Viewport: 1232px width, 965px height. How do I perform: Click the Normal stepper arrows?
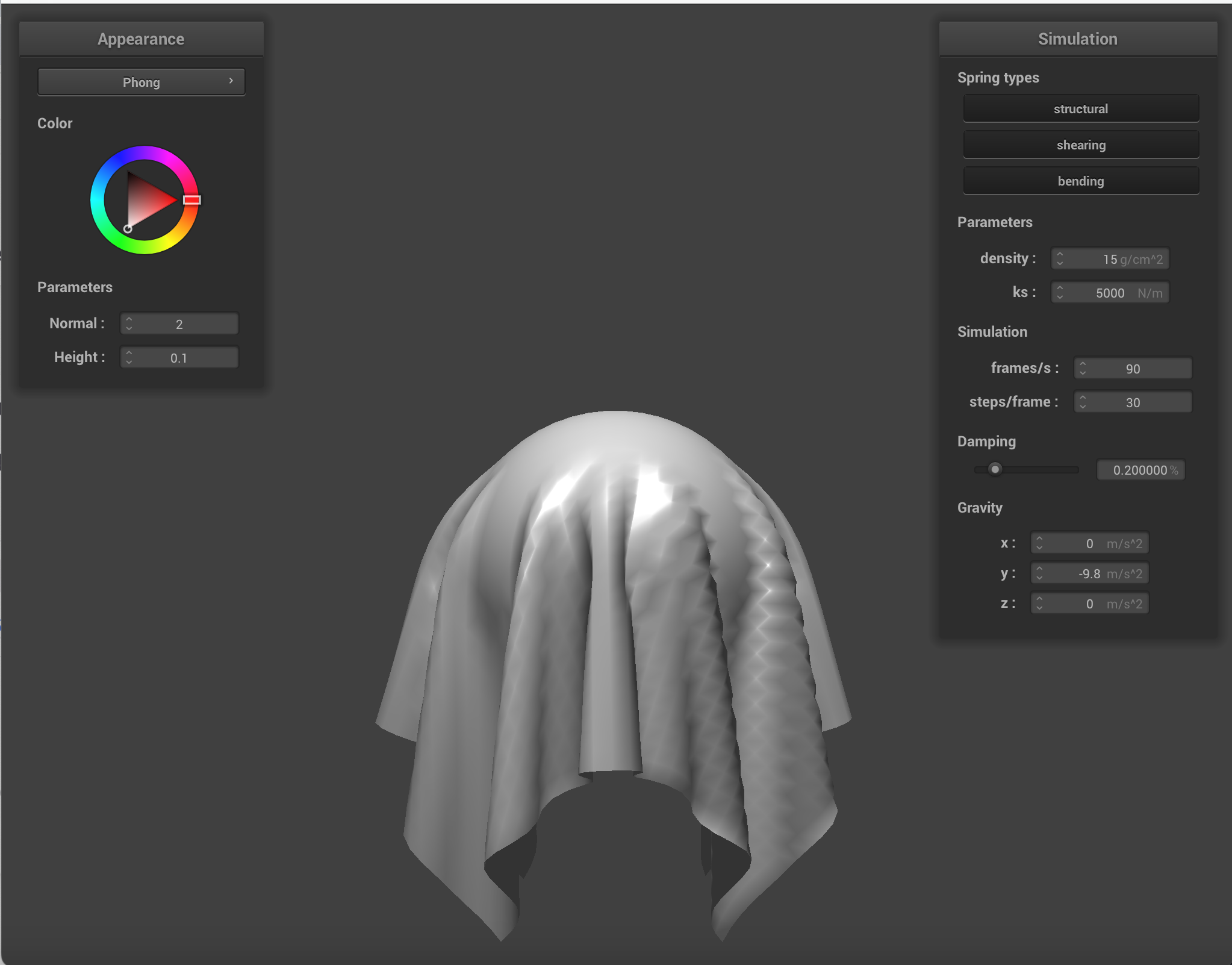click(x=129, y=323)
